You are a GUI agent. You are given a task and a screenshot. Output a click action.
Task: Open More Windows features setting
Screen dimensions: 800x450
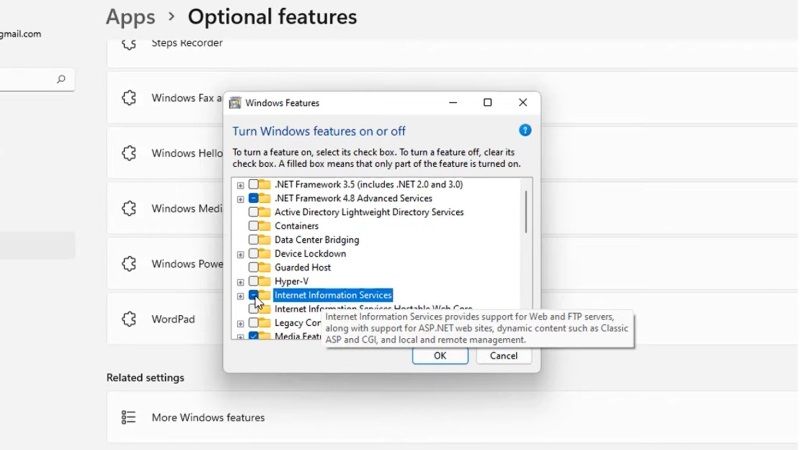click(x=452, y=417)
